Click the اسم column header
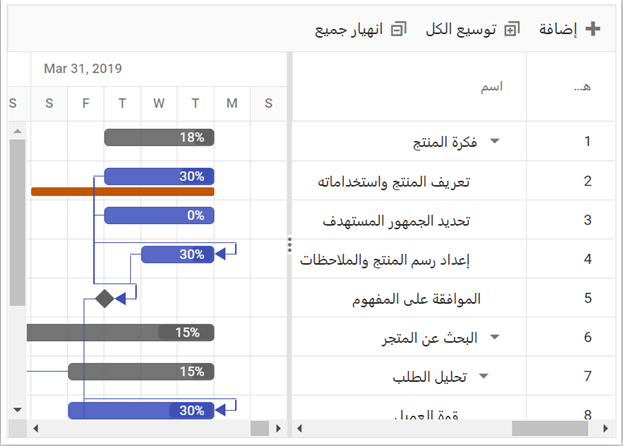Viewport: 623px width, 446px height. (x=490, y=87)
